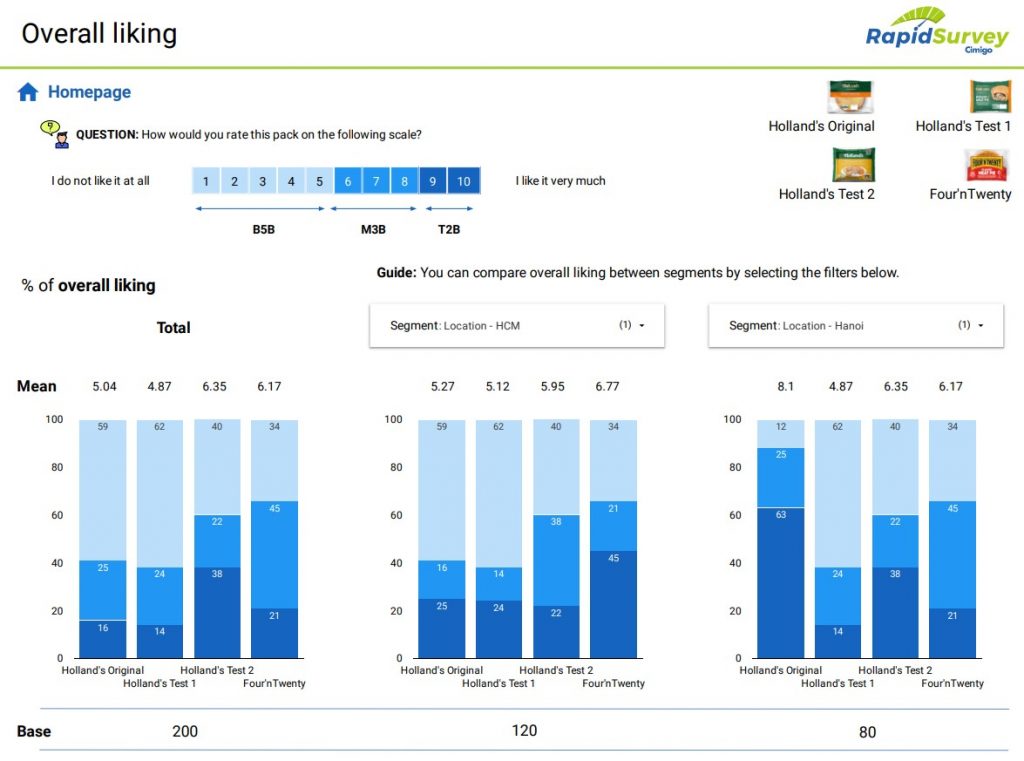Click the dark segment 45 in HCM chart
1024x761 pixels.
[613, 604]
